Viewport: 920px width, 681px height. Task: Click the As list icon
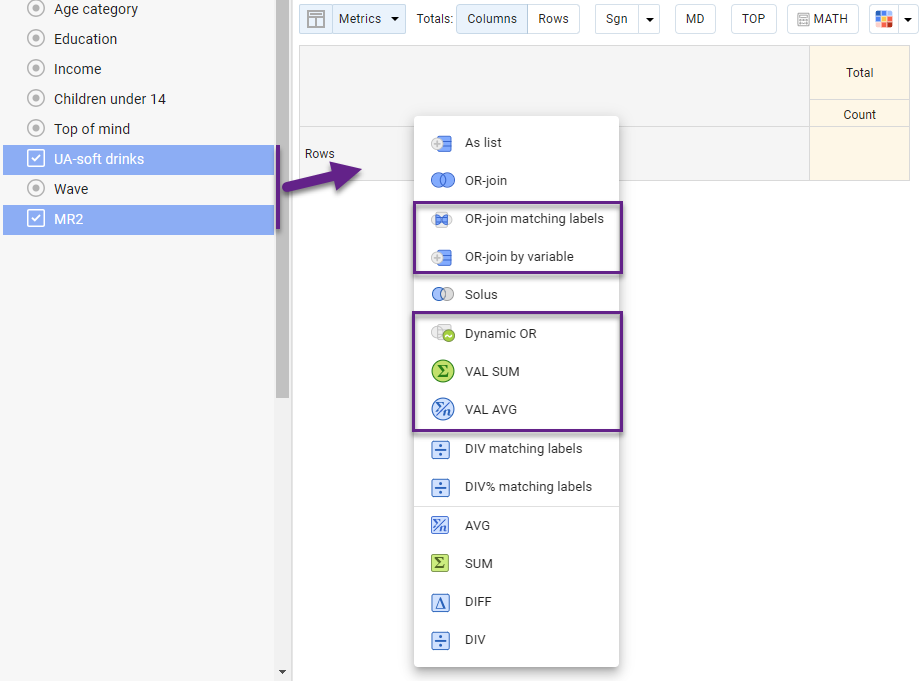point(441,143)
